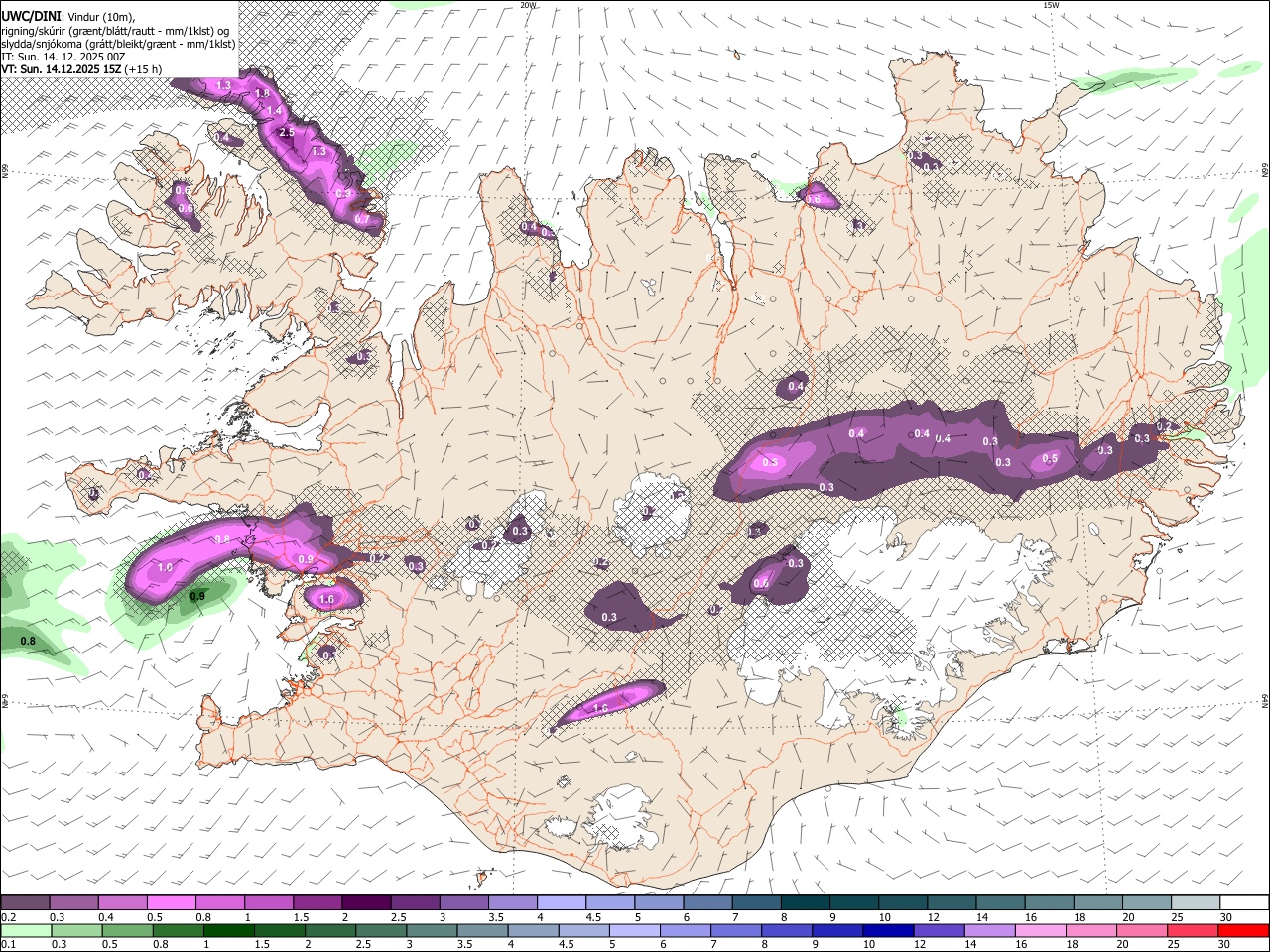Click the black 0.8 value on green rain area
Viewport: 1270px width, 952px height.
pyautogui.click(x=28, y=641)
